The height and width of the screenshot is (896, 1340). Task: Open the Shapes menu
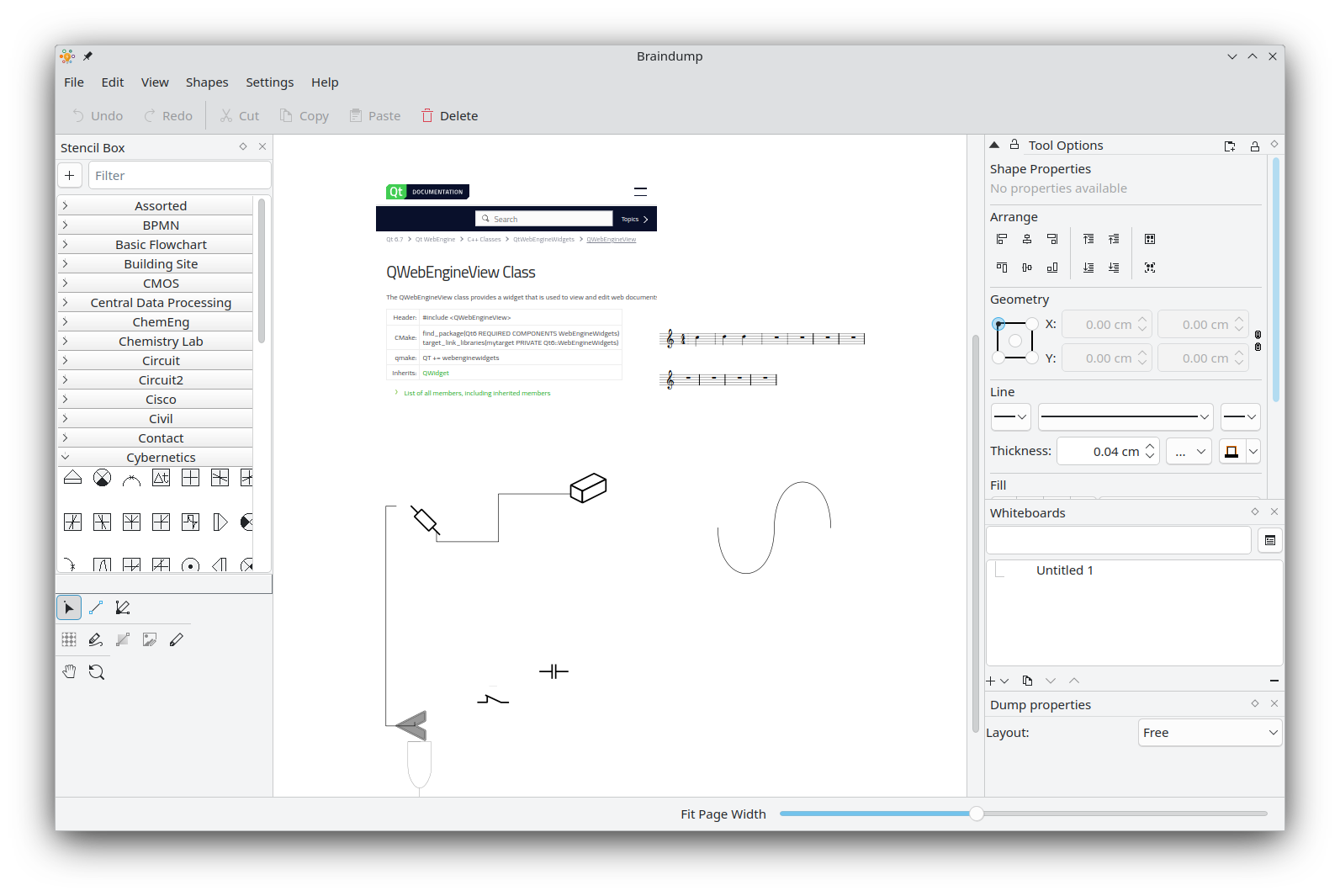(207, 82)
